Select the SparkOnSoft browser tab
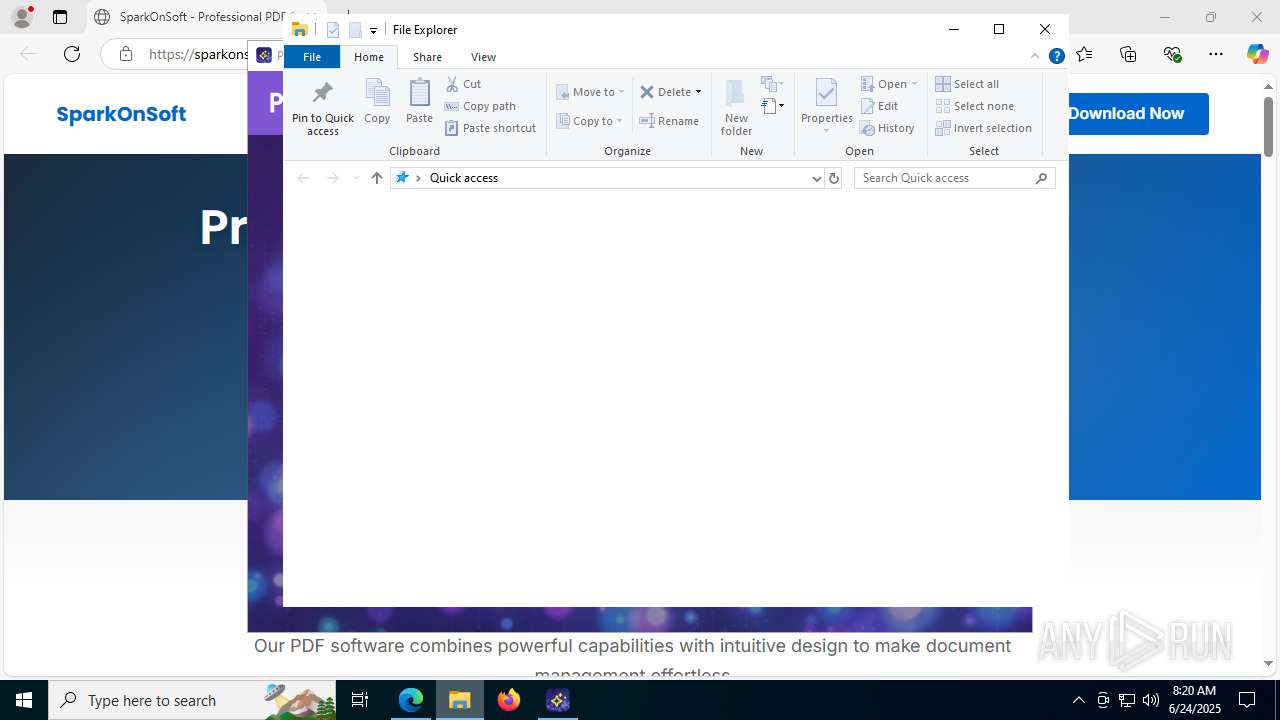1280x720 pixels. coord(205,17)
